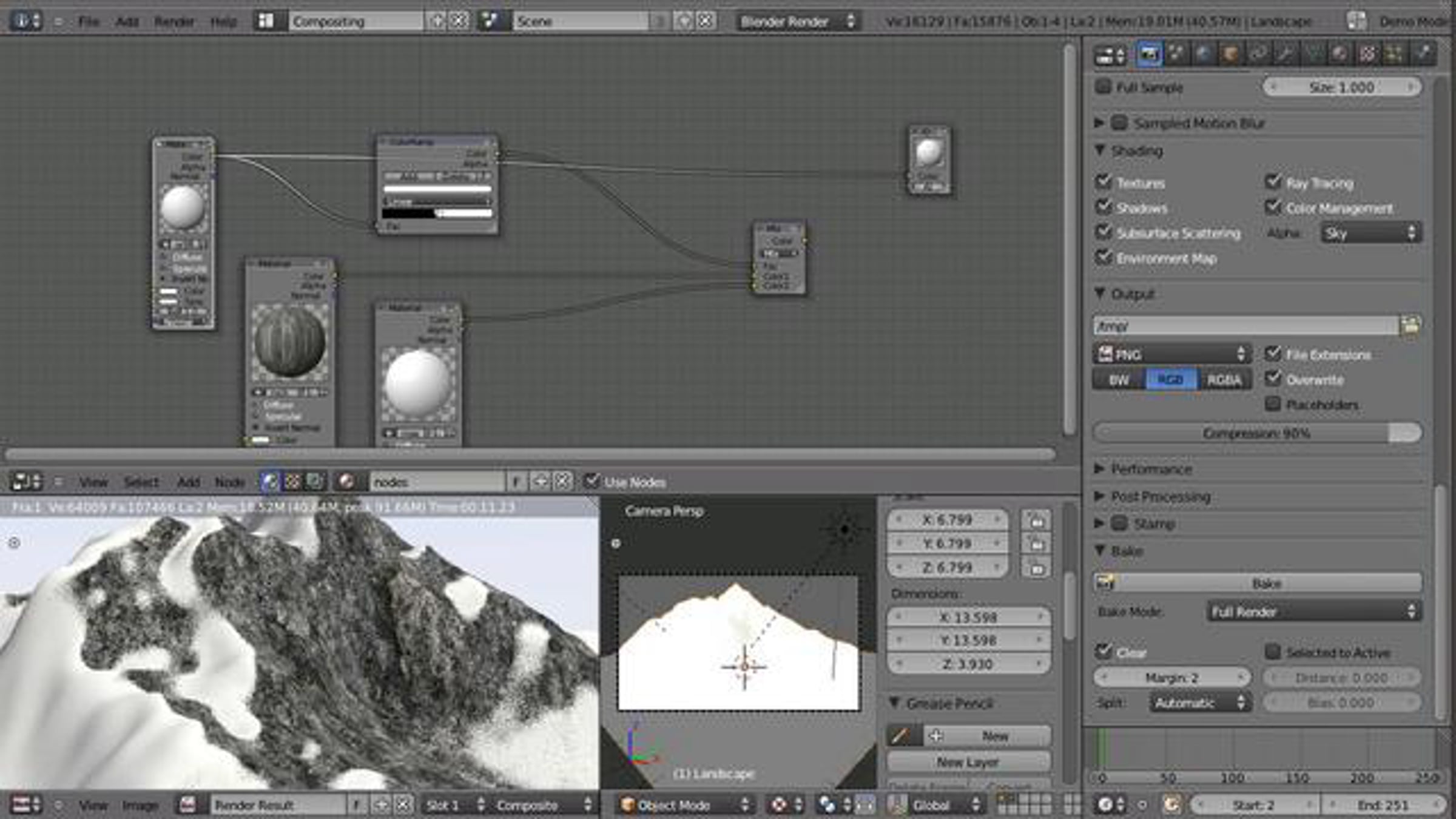
Task: Select the Material nodes tree type icon
Action: click(270, 482)
